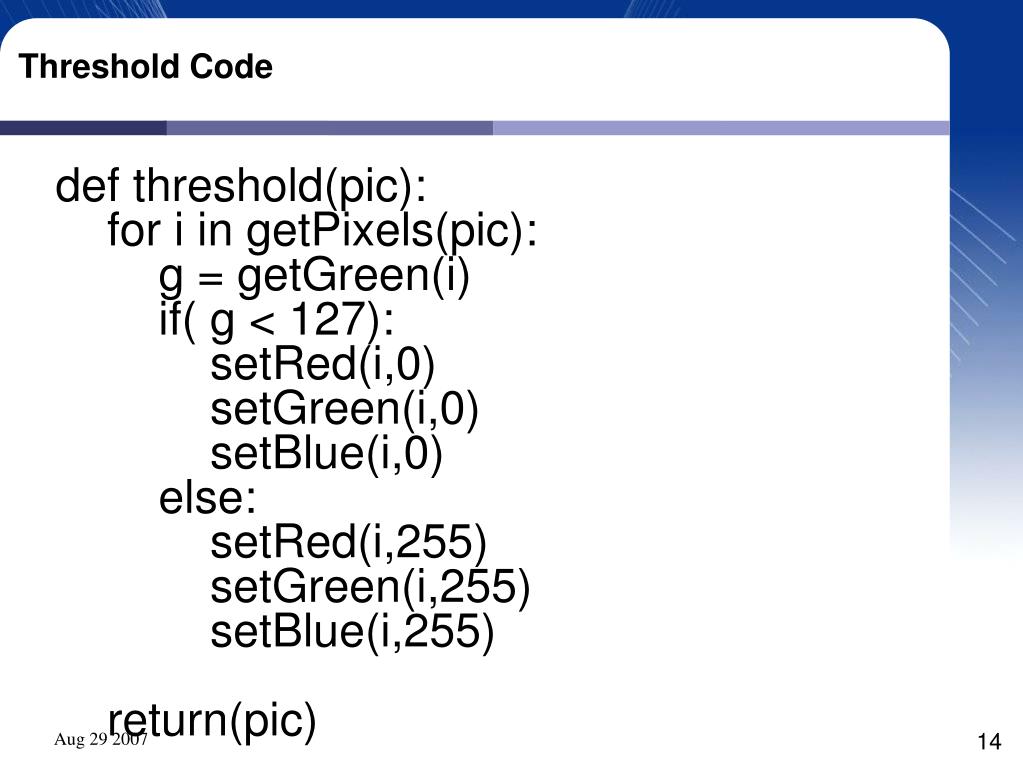Select the "for i in getPixels(pic):" line
This screenshot has width=1023, height=767.
[x=322, y=231]
